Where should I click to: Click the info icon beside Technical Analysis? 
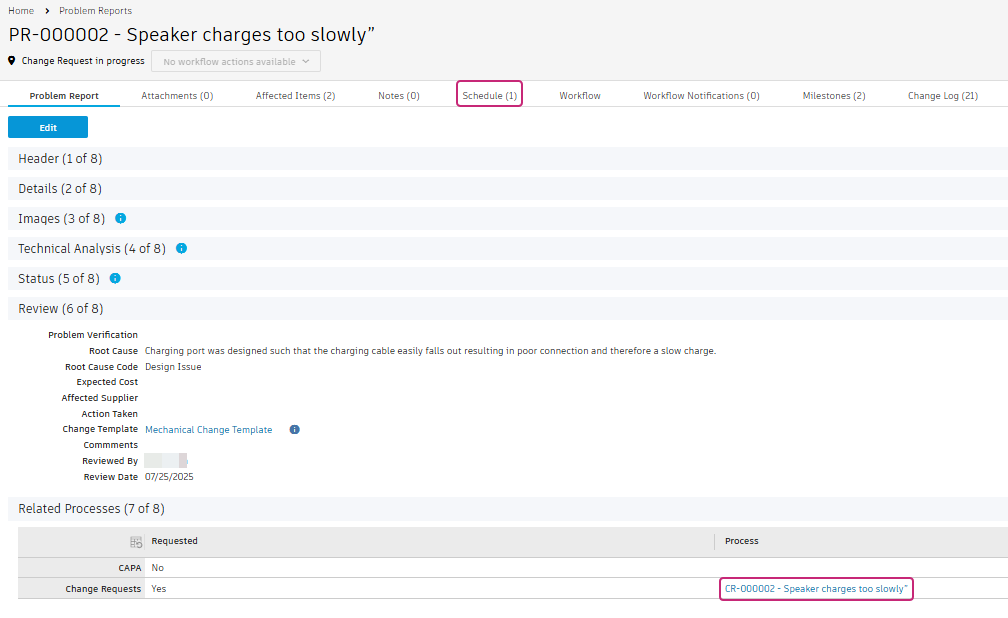click(182, 248)
